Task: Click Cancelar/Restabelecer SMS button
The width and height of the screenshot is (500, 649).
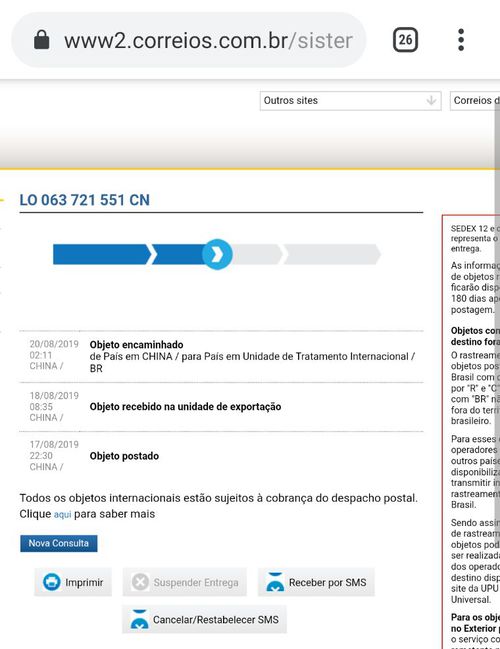Action: (204, 620)
